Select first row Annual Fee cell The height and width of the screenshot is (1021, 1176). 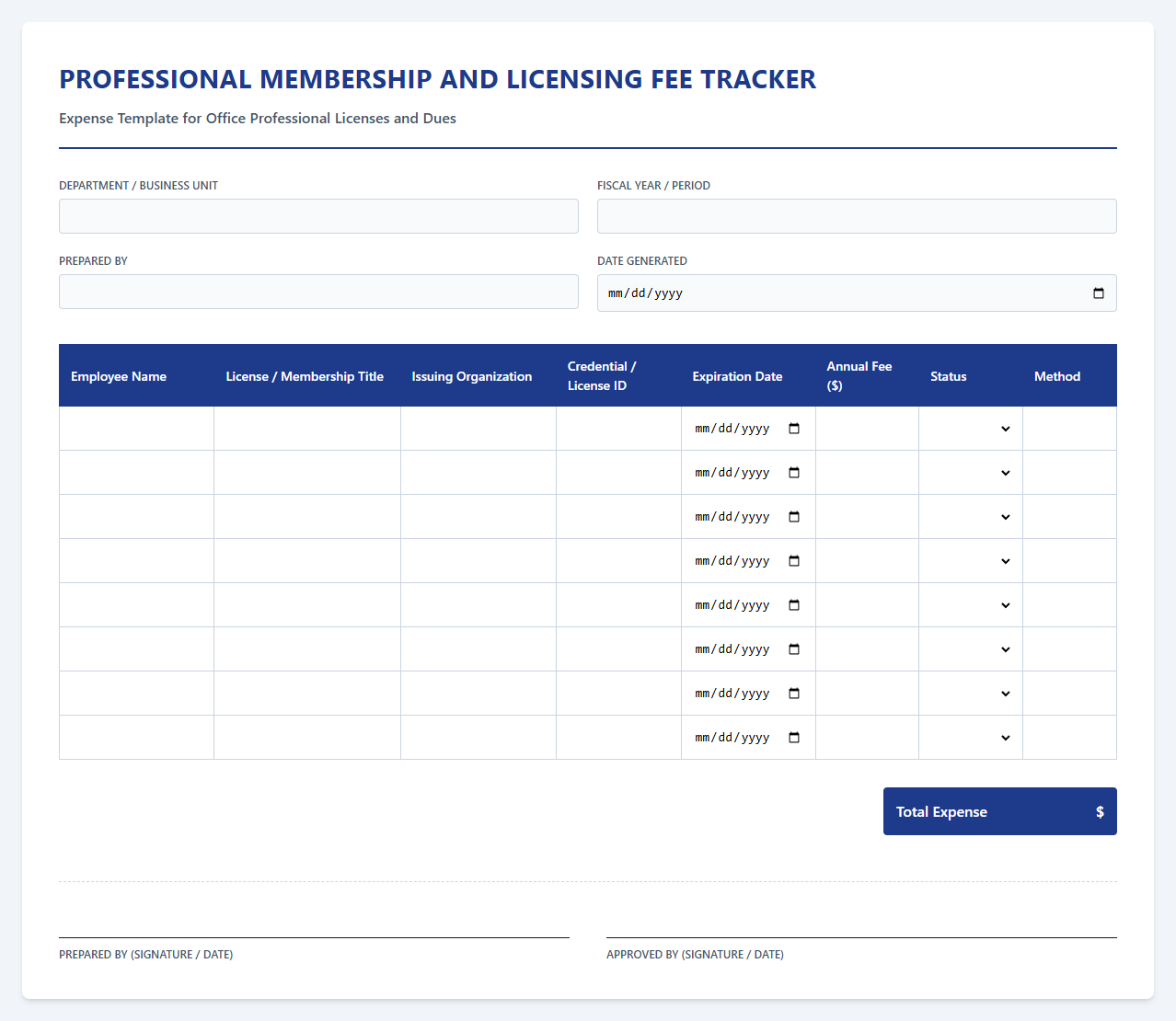click(x=867, y=429)
